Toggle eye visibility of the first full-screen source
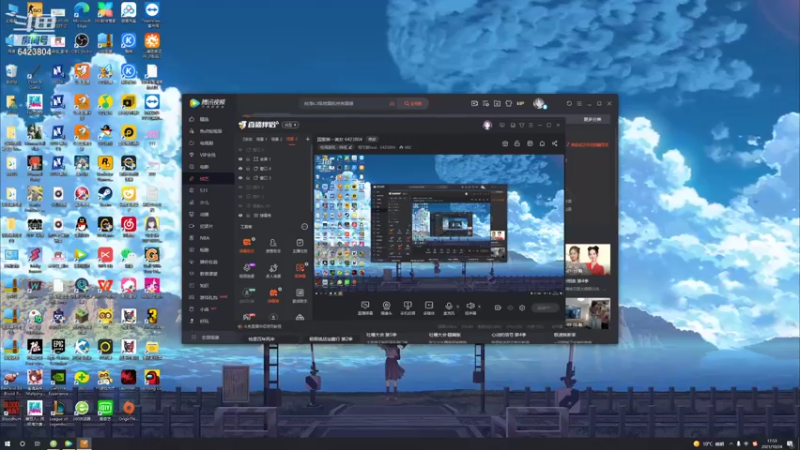 click(x=240, y=159)
